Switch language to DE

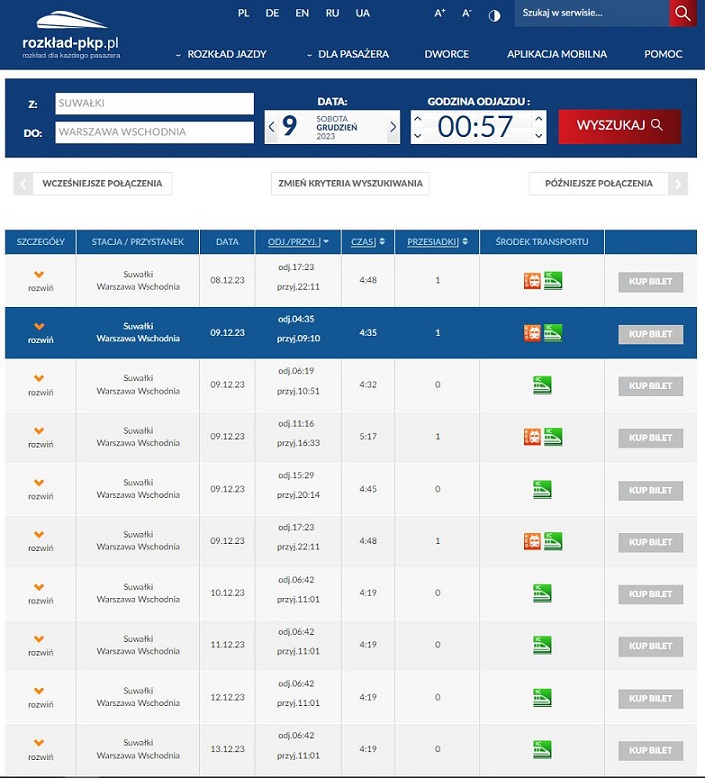(x=272, y=13)
